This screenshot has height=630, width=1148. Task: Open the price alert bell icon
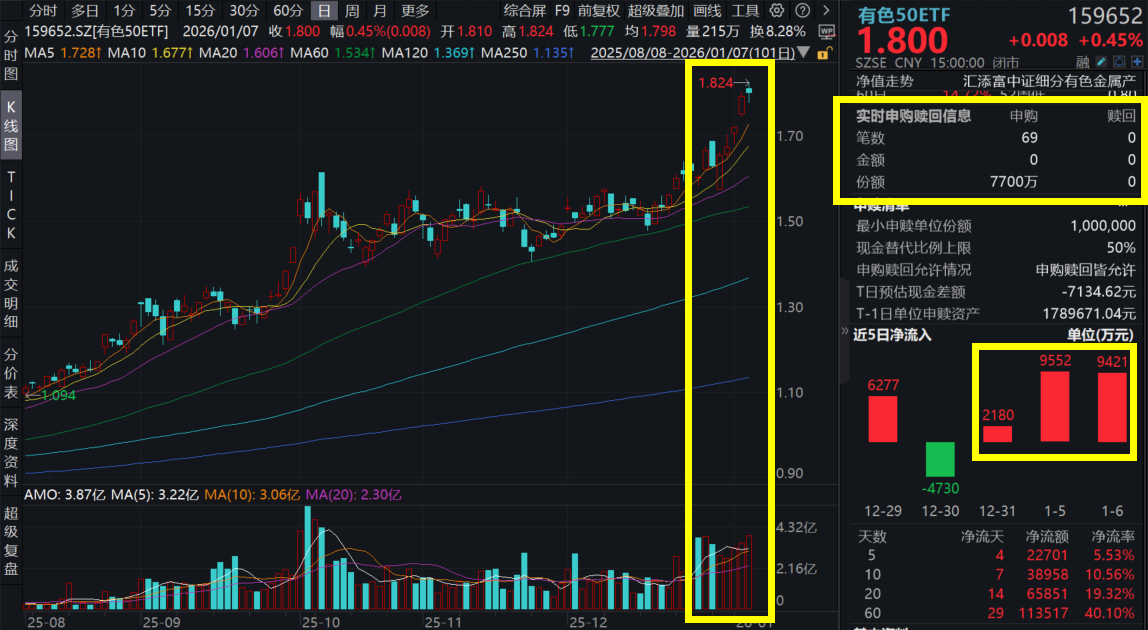click(1119, 62)
